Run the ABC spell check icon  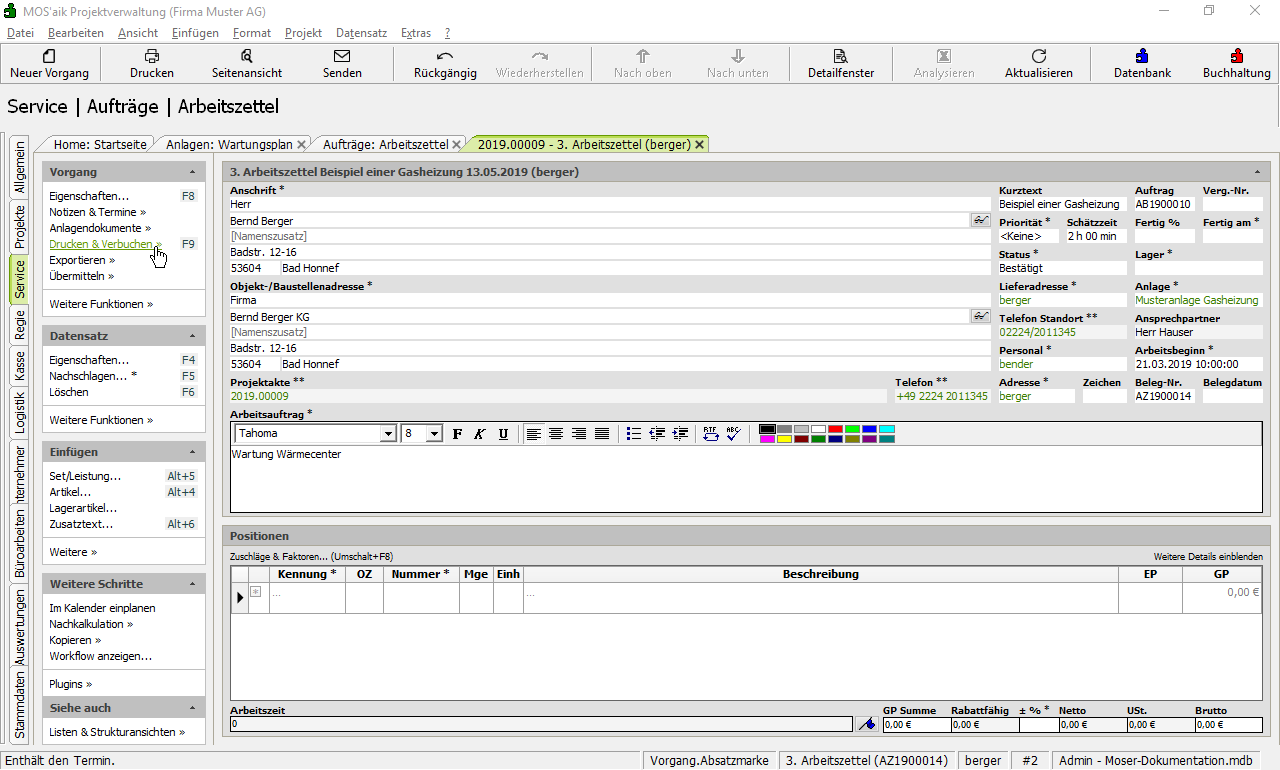(x=733, y=433)
